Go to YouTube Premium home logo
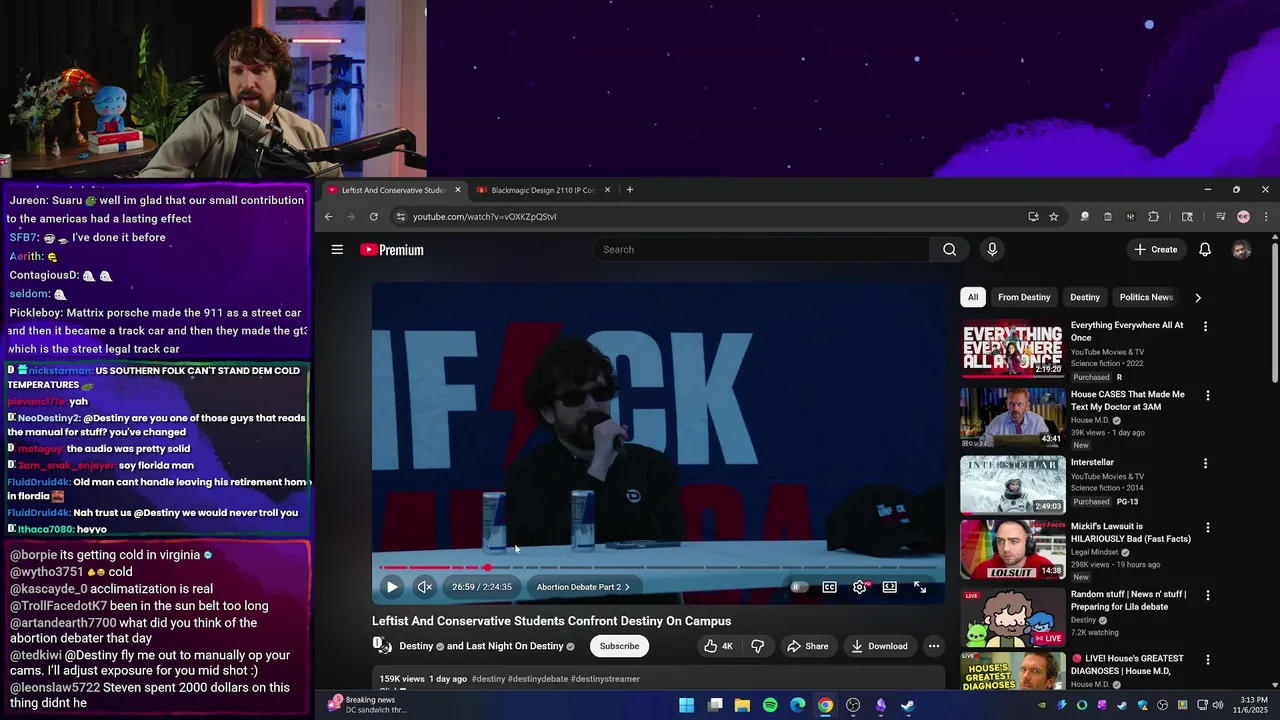The image size is (1280, 720). tap(392, 250)
